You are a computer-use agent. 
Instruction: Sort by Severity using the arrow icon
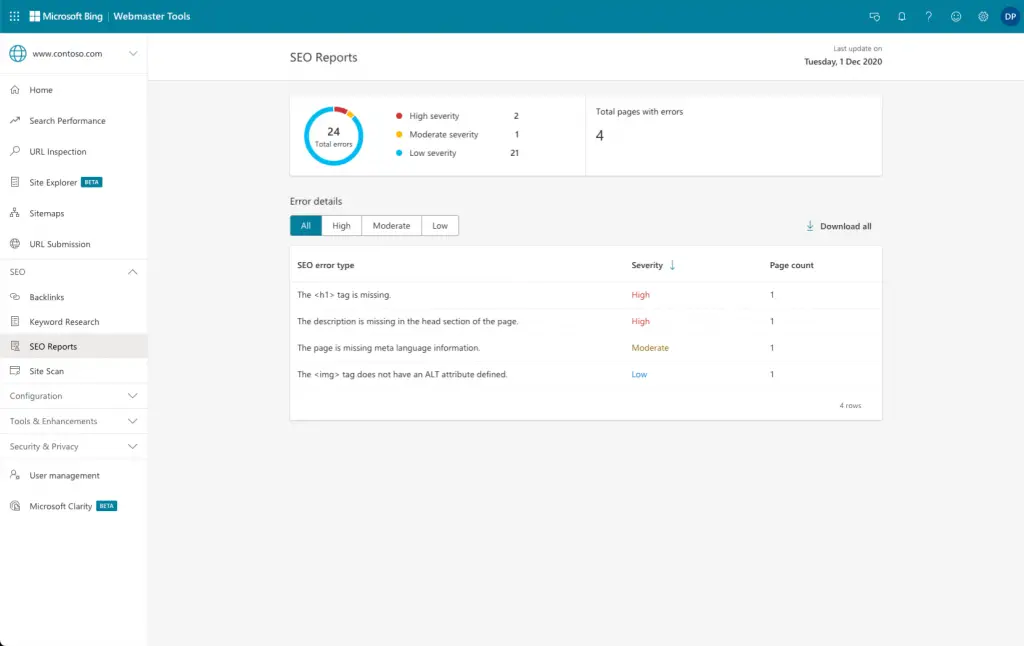(x=672, y=265)
